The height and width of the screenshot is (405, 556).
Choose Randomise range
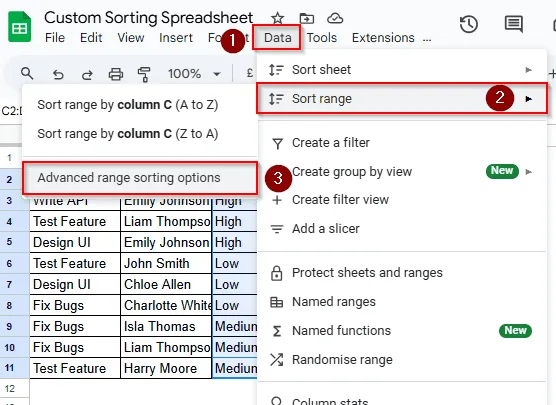[x=401, y=360]
